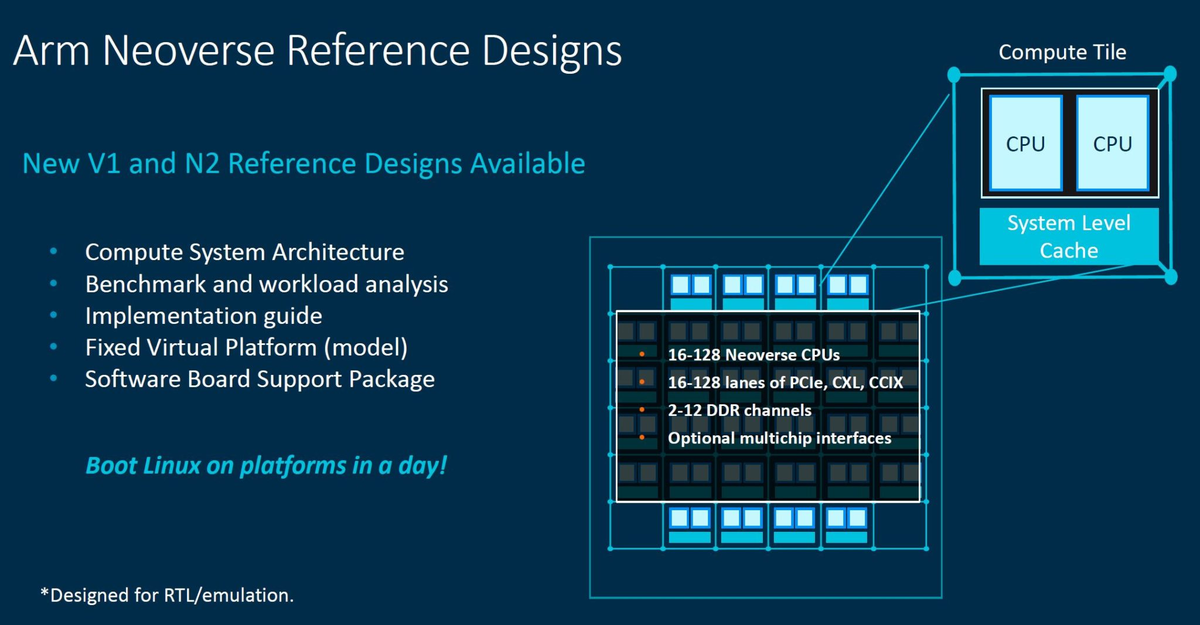Viewport: 1200px width, 625px height.
Task: Select the Arm Neoverse Reference Designs title
Action: tap(318, 50)
